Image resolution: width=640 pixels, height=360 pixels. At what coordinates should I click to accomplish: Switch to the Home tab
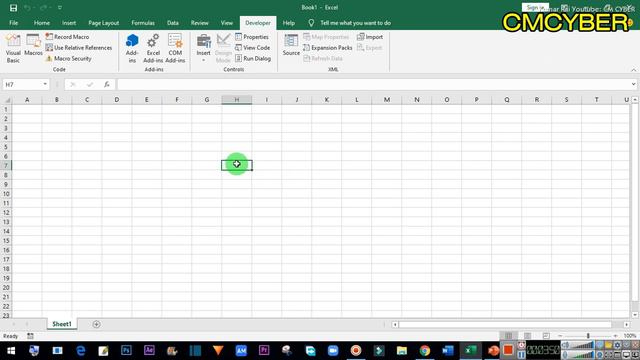(x=42, y=23)
